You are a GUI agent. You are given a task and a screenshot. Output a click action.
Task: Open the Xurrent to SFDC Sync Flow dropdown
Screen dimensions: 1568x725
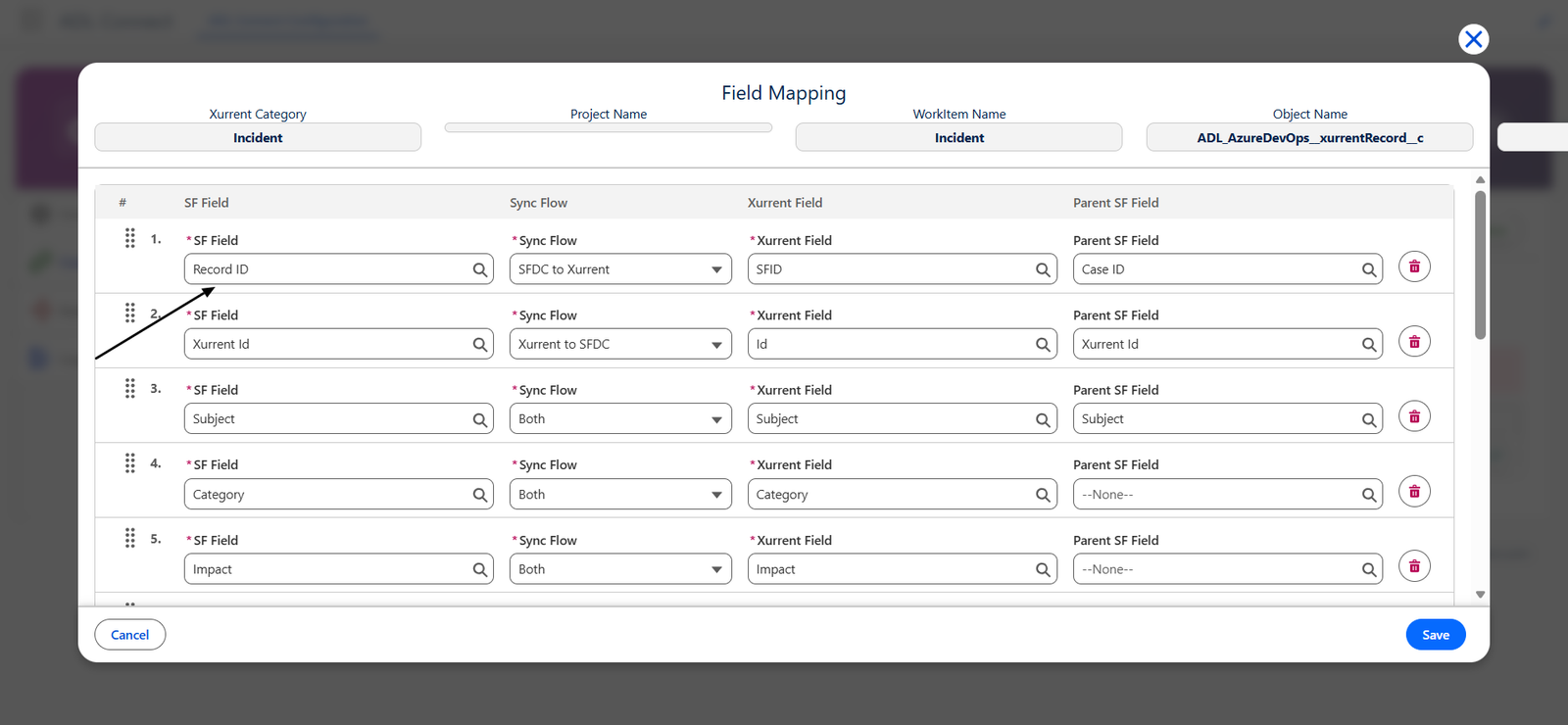620,344
